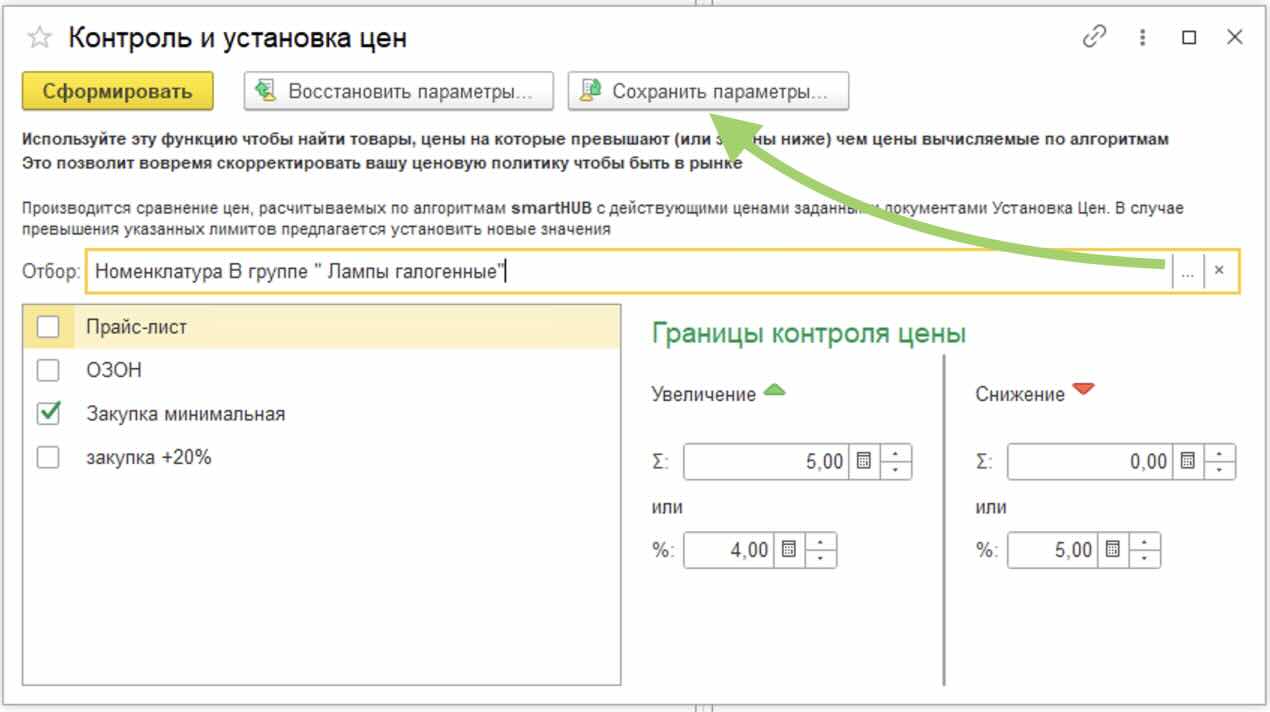
Task: Click Восстановить параметры button
Action: coord(399,91)
